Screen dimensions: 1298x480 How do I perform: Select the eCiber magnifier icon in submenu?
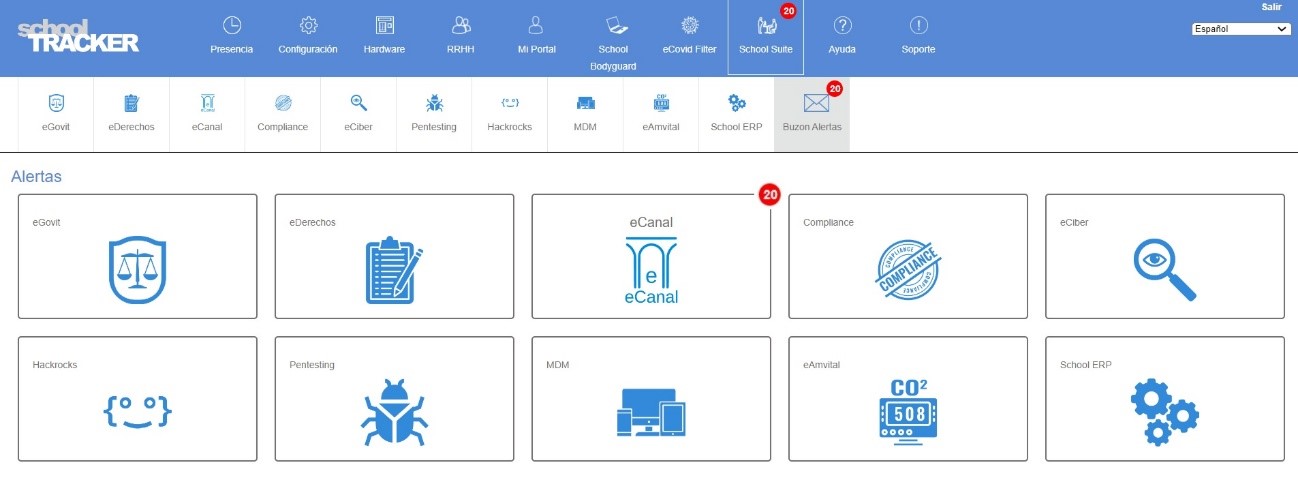point(358,103)
